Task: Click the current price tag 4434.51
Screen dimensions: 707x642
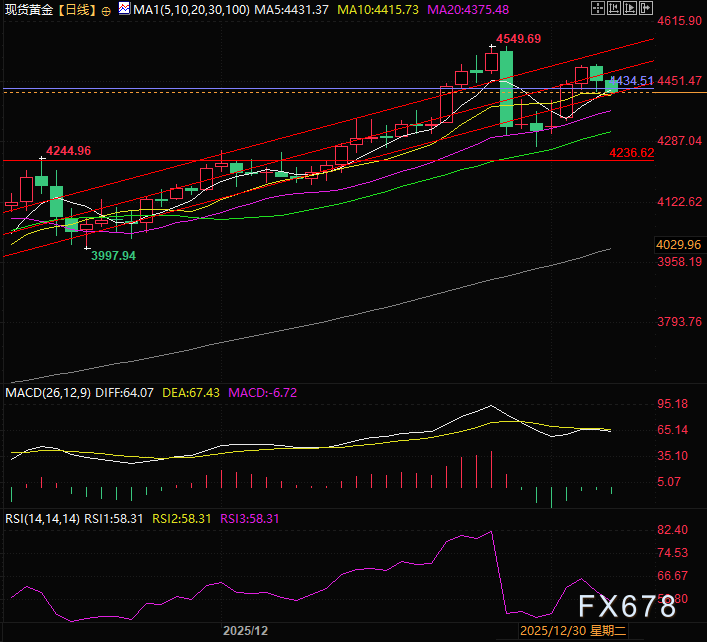Action: [x=632, y=80]
